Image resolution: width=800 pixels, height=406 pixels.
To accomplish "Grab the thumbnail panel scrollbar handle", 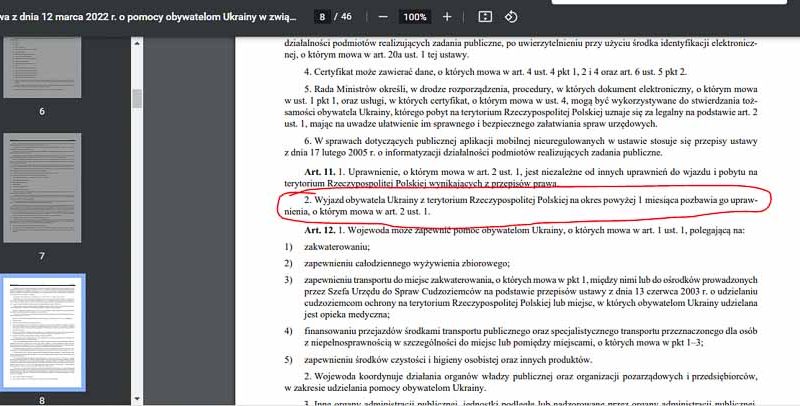I will click(137, 98).
